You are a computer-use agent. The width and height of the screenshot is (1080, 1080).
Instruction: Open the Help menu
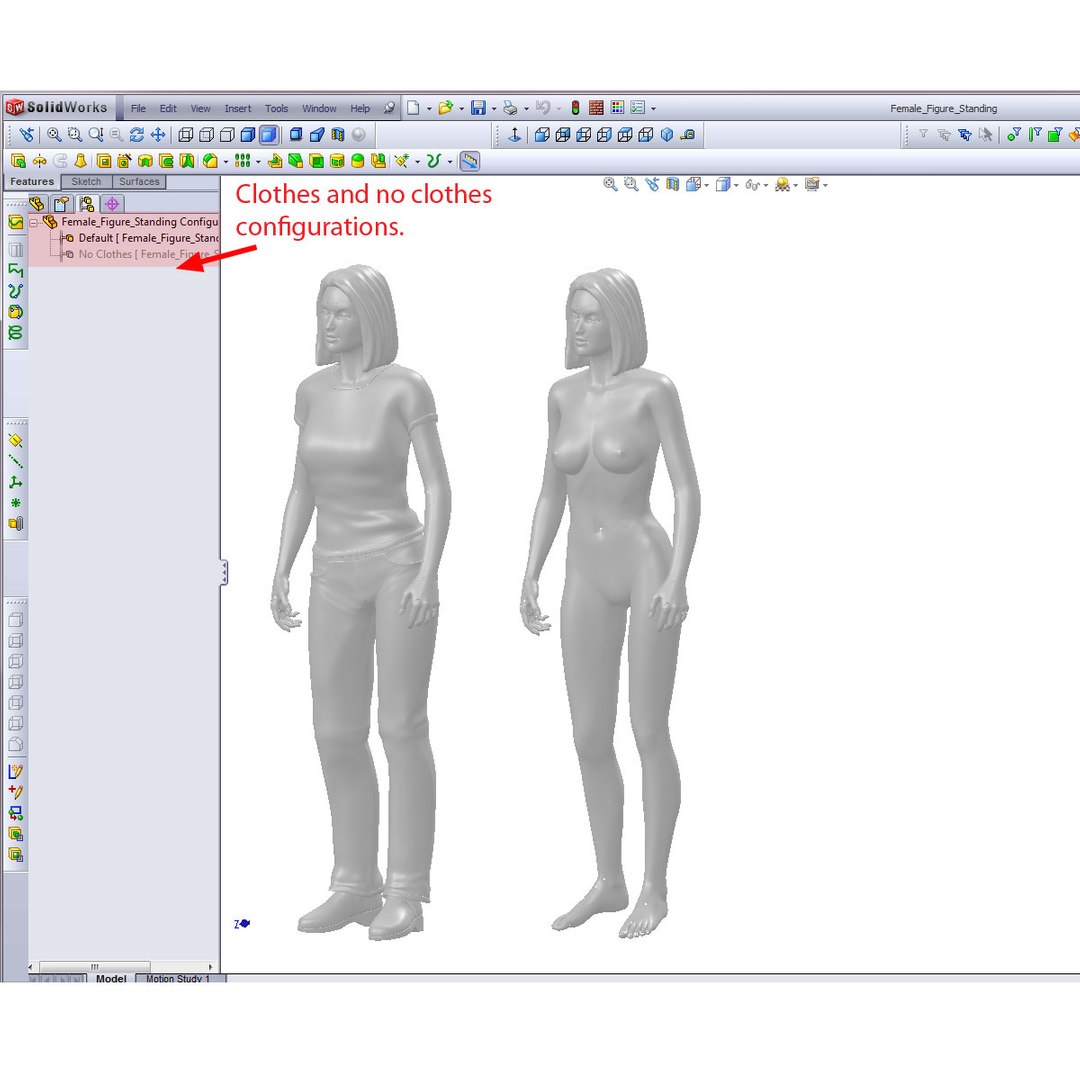(360, 109)
